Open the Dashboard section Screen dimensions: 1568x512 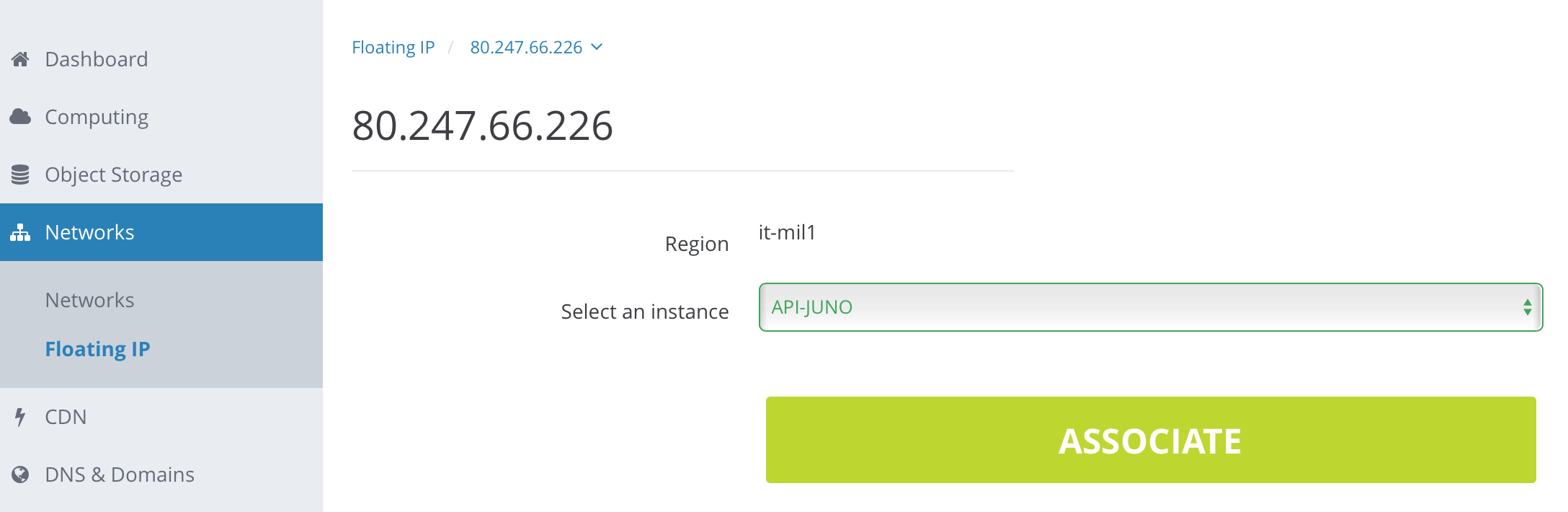pos(97,58)
